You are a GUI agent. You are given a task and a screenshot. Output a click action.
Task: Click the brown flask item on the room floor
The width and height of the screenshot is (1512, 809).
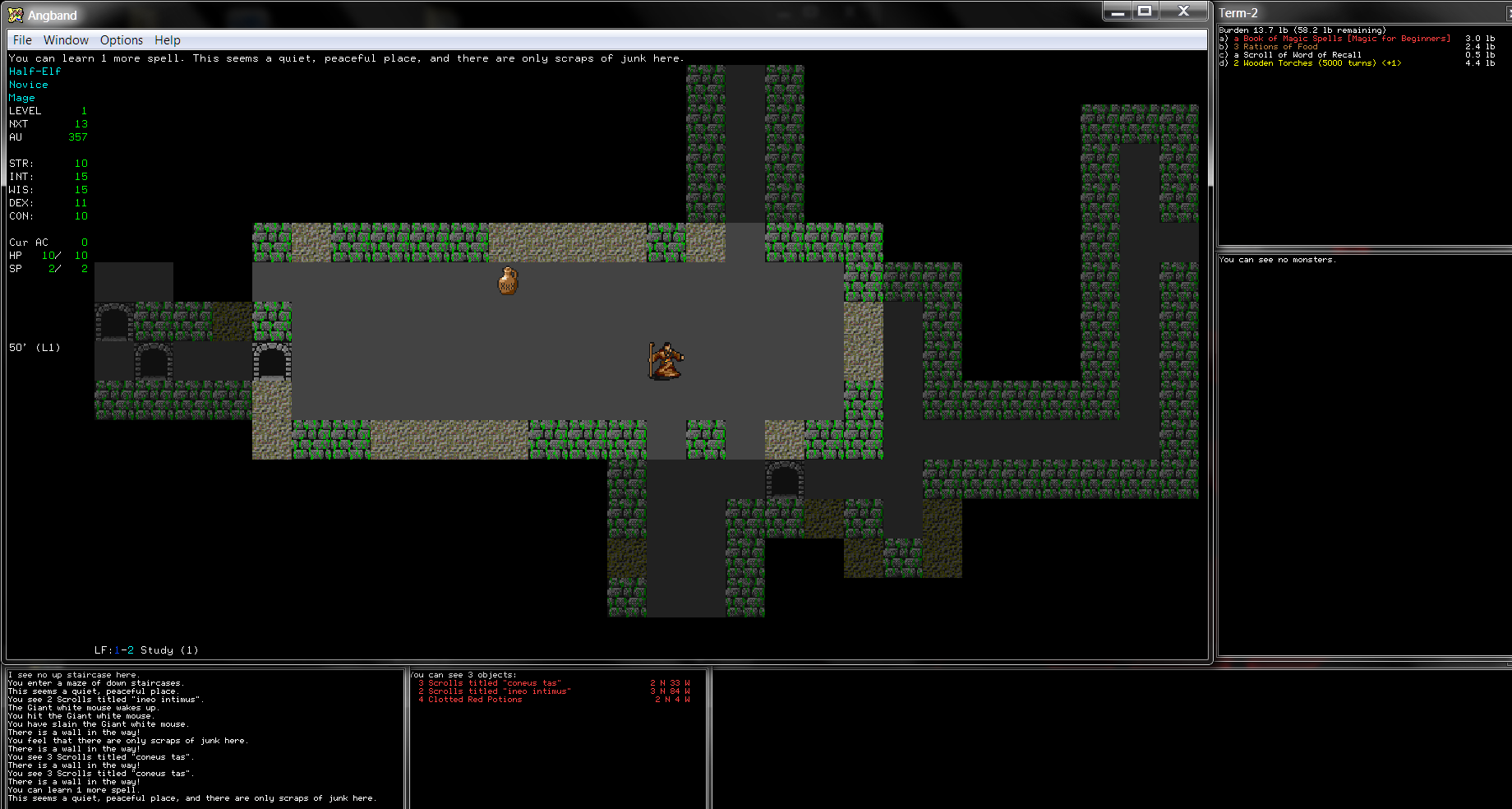point(508,280)
